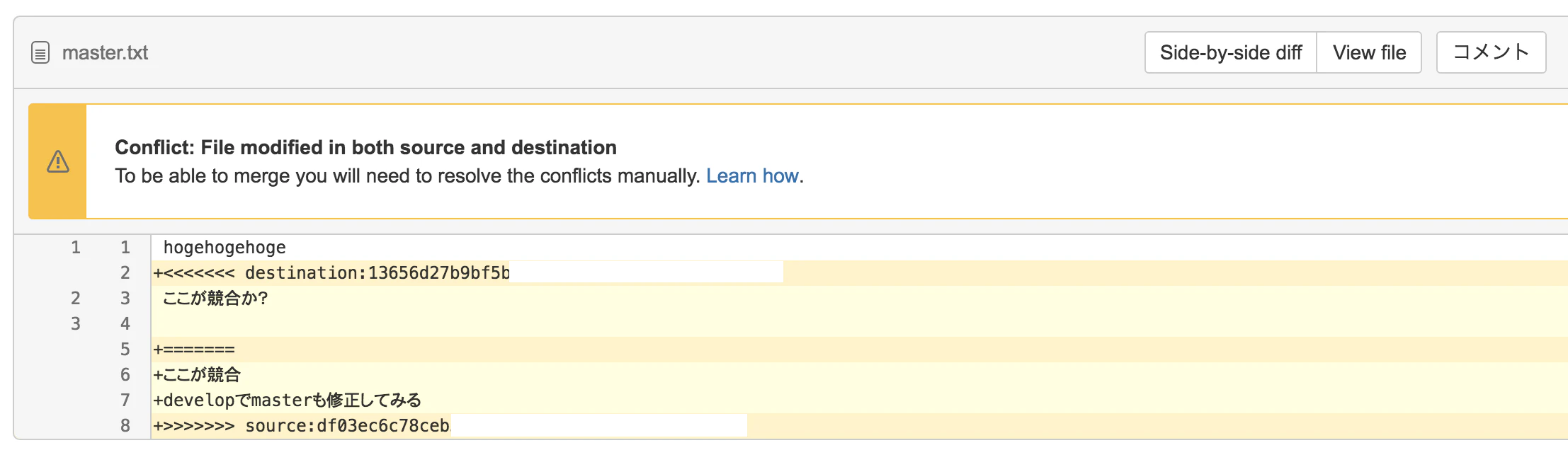Click the file document icon beside master.txt
Viewport: 1568px width, 467px height.
(40, 53)
